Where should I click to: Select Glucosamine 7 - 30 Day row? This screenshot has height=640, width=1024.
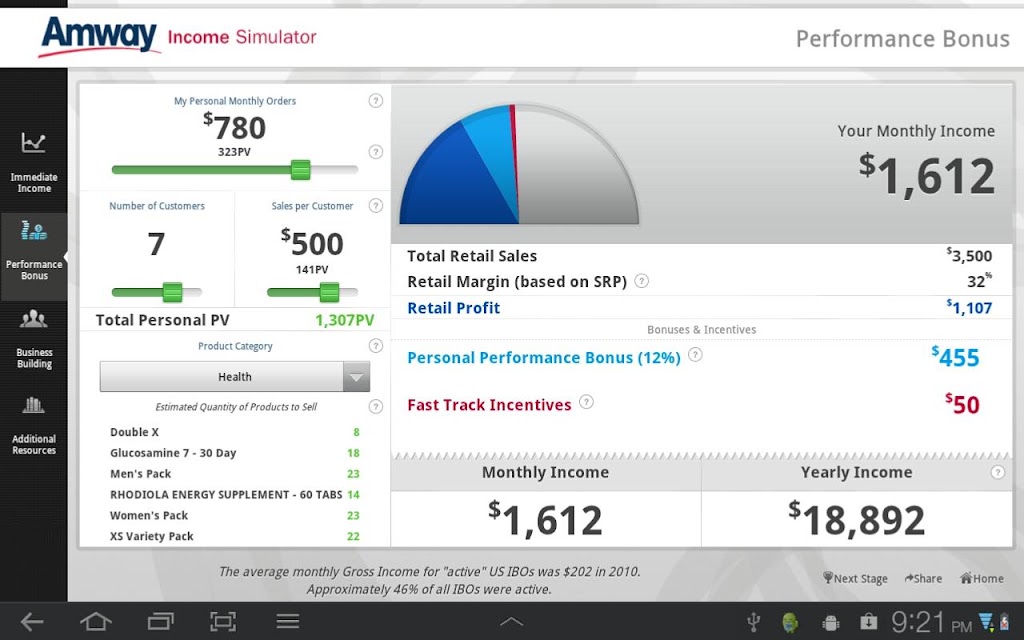point(234,453)
